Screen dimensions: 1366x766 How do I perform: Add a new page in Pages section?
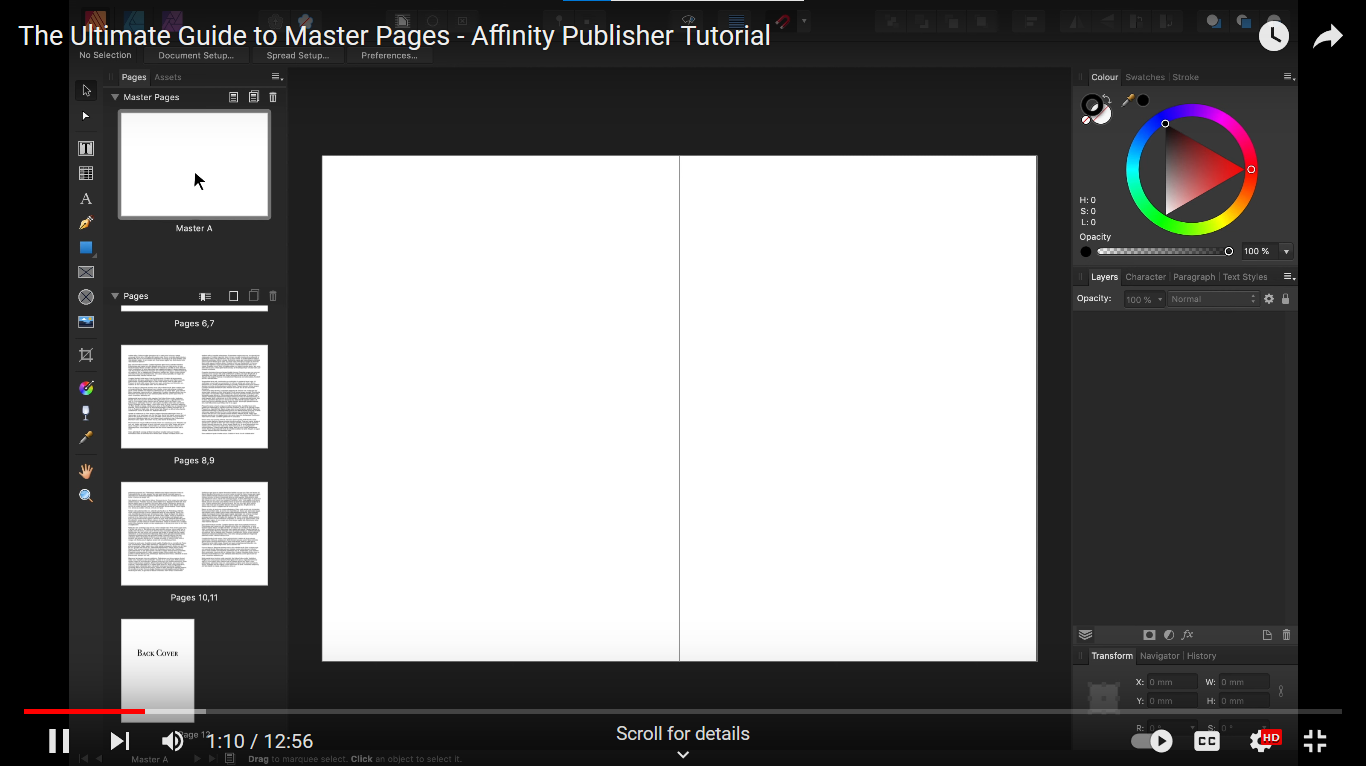click(234, 296)
